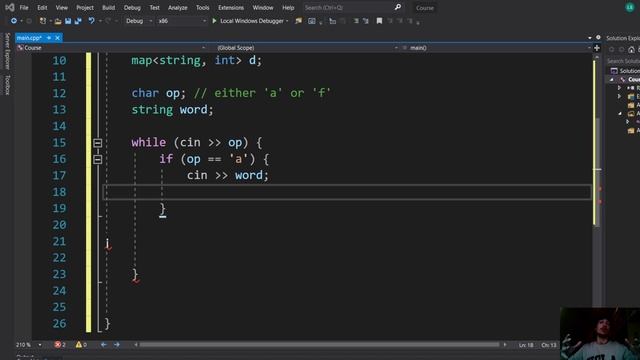Place cursor on empty line 18
640x360 pixels.
coord(347,192)
